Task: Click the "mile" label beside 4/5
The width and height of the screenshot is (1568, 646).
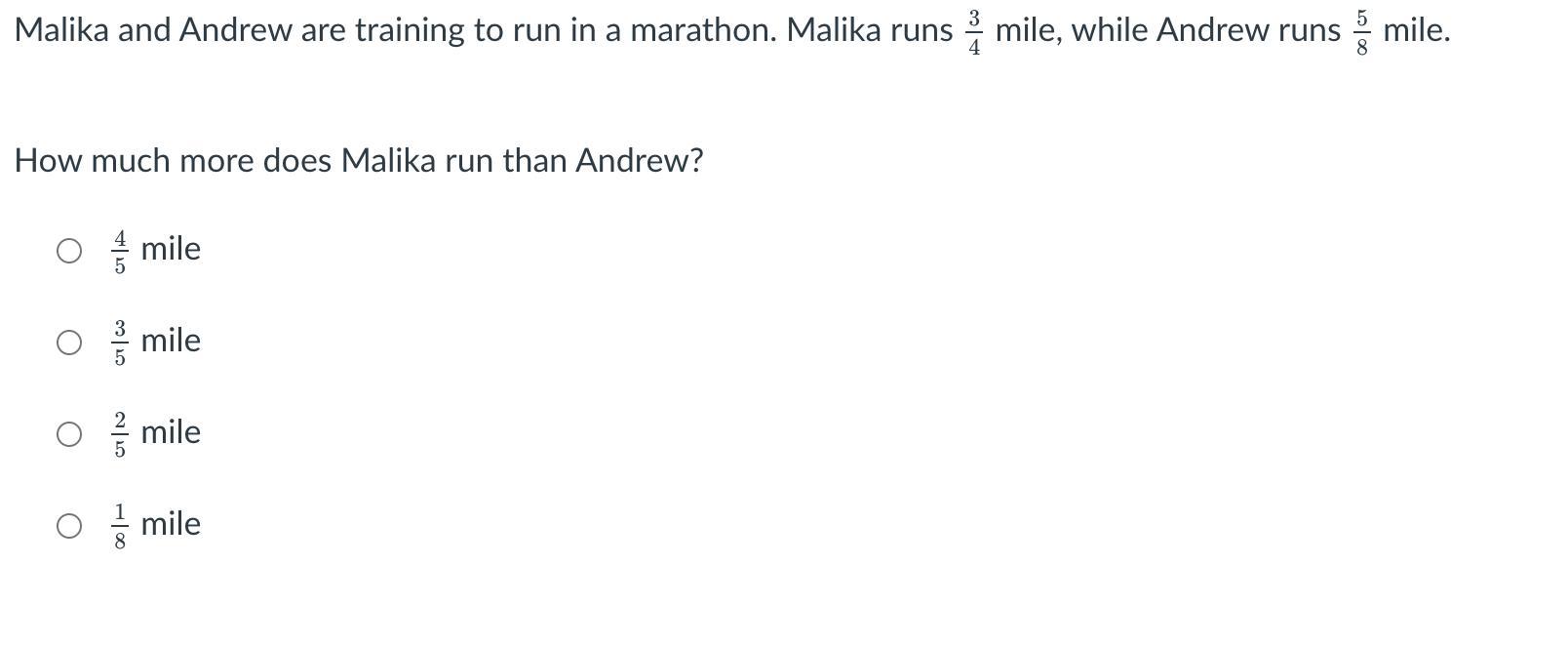Action: click(x=171, y=249)
